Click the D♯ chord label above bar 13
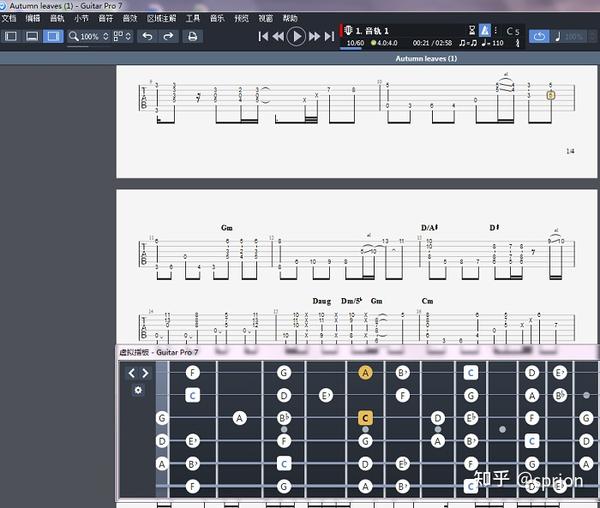This screenshot has width=600, height=508. pyautogui.click(x=494, y=228)
